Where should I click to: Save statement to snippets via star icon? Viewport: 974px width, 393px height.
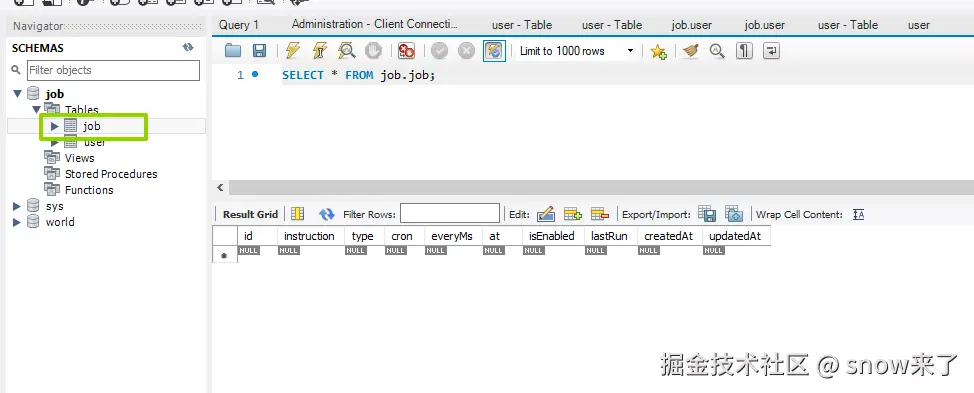click(x=658, y=52)
